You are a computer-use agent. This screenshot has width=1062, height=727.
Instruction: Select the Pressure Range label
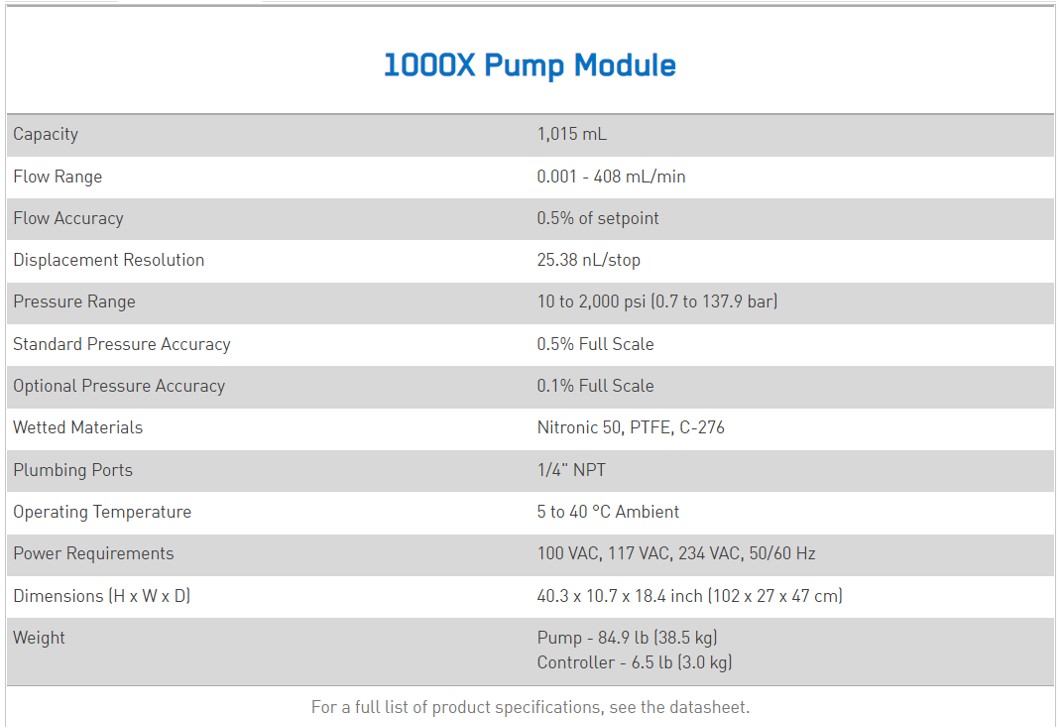[x=74, y=302]
